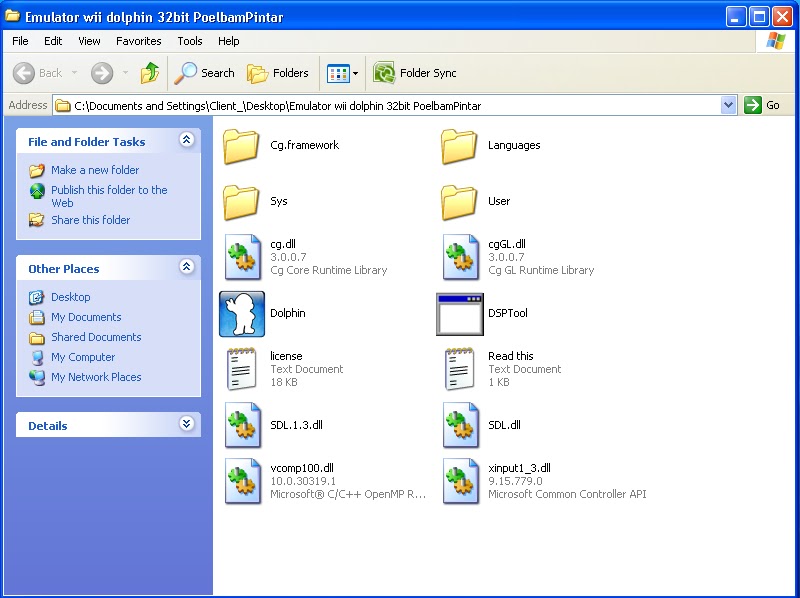Select the xinput1_3.dll controller API file
The height and width of the screenshot is (598, 800).
pos(459,481)
